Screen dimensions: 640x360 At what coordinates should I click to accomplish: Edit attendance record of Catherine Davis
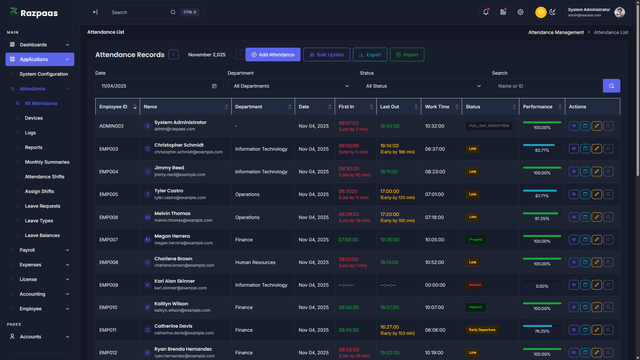596,330
